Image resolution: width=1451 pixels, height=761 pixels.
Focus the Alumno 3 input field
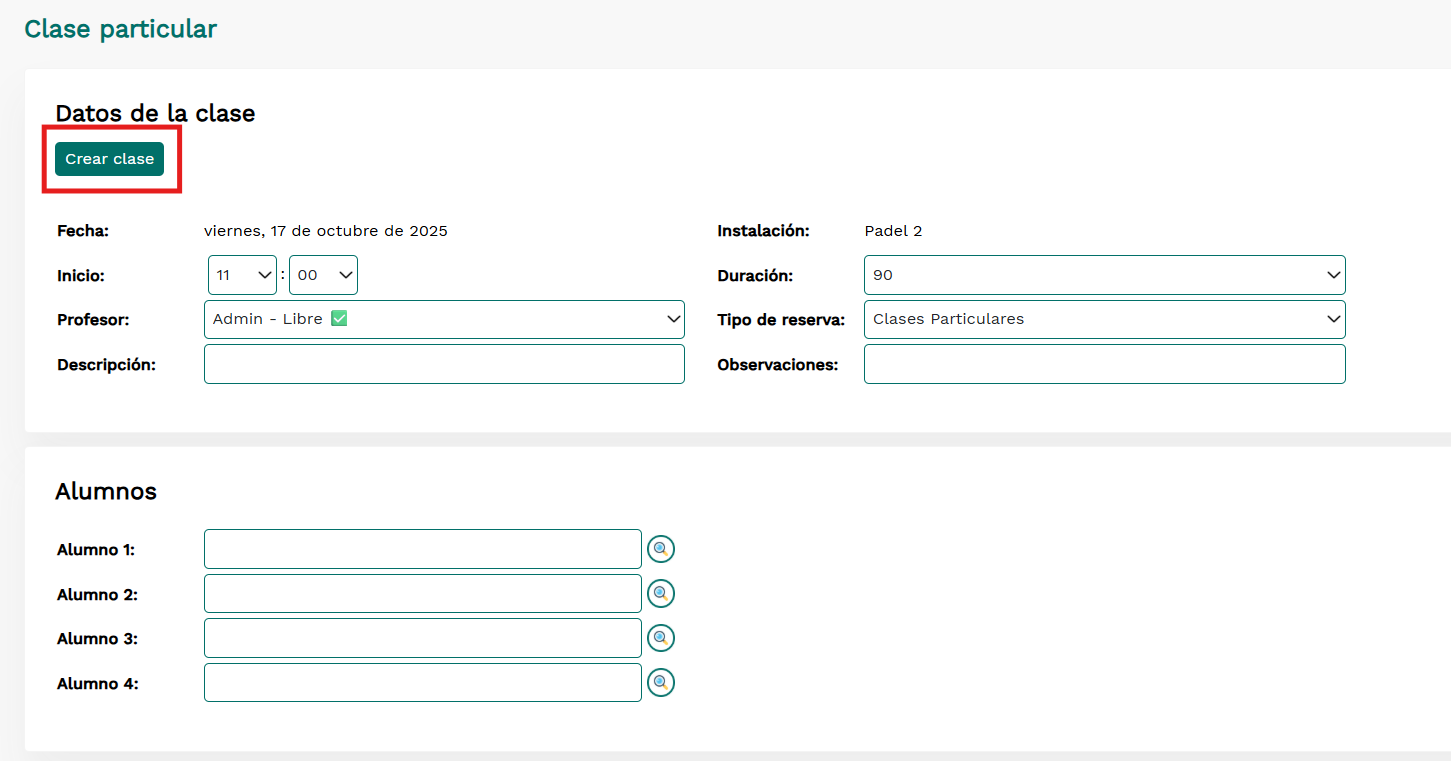422,638
